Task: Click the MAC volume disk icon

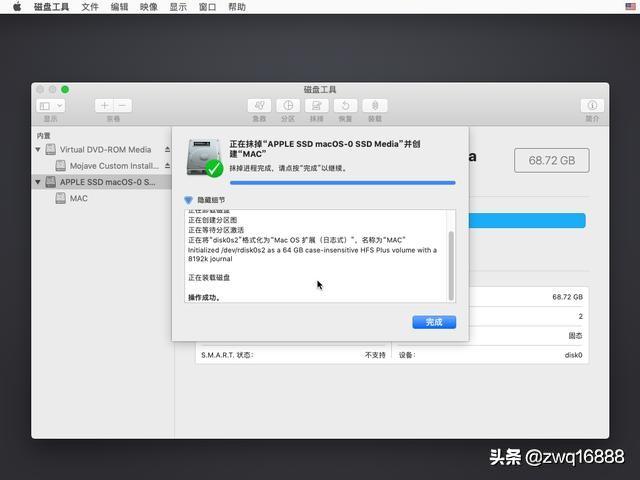Action: click(60, 198)
